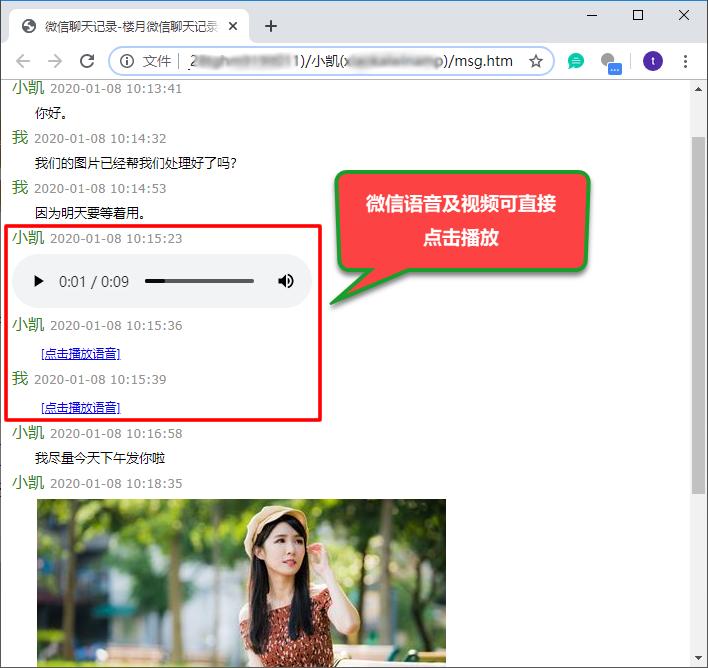Seek along the audio progress bar
The height and width of the screenshot is (668, 708).
pos(199,281)
